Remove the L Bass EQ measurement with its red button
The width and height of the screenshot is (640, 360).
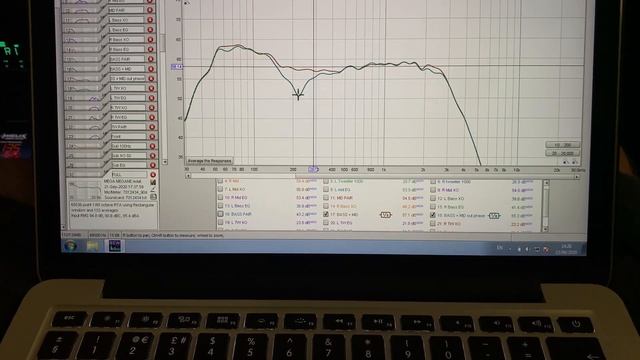point(150,30)
